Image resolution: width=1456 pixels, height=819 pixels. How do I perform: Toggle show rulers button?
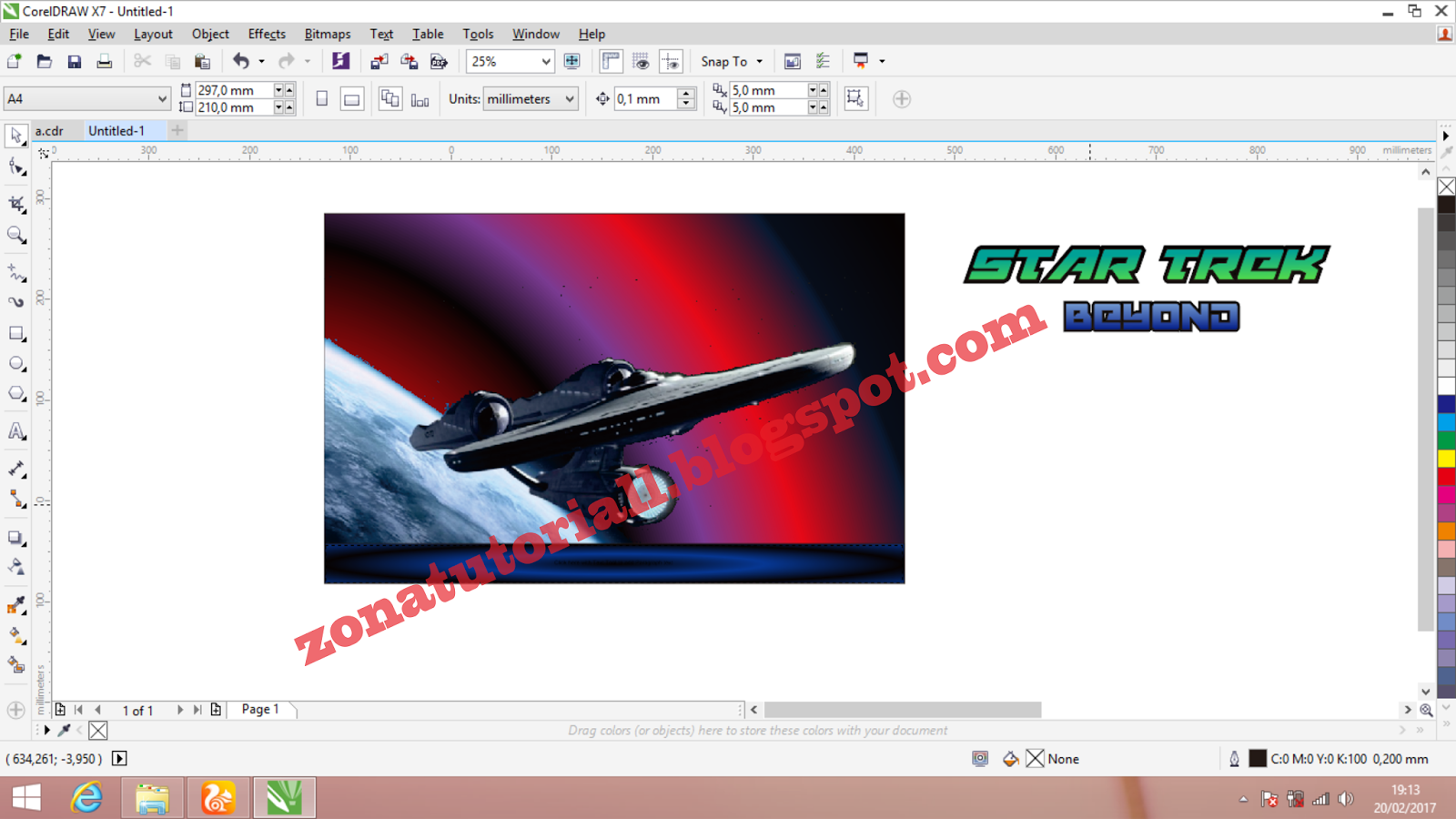pyautogui.click(x=611, y=61)
